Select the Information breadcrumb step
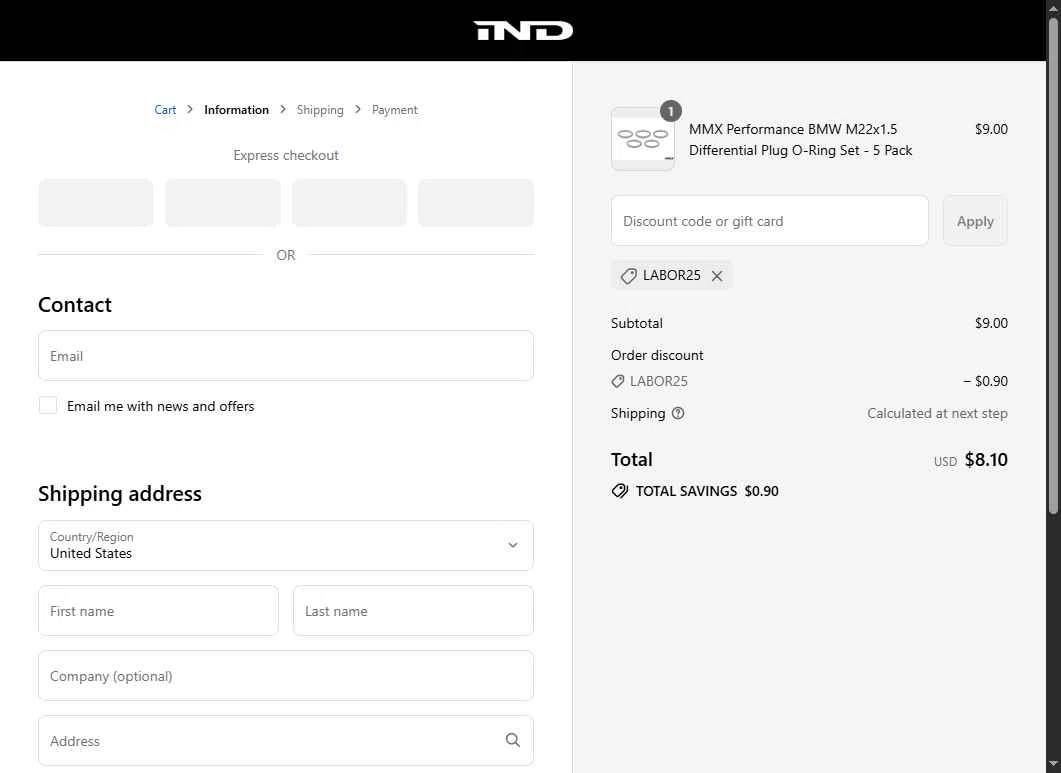 click(236, 110)
